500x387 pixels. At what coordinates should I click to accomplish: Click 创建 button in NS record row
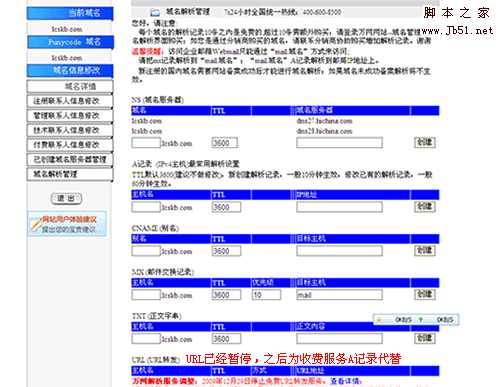[425, 143]
